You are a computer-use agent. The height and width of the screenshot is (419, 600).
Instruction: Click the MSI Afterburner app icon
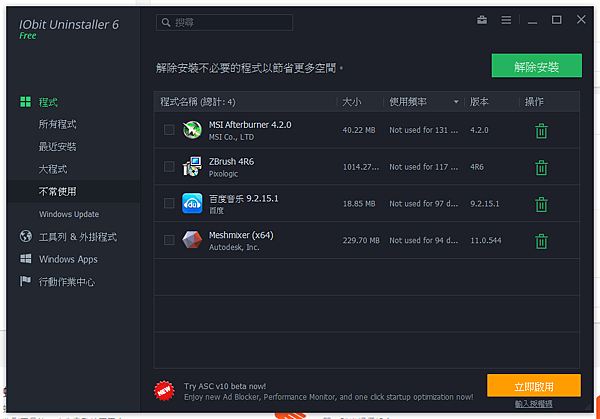click(x=192, y=130)
